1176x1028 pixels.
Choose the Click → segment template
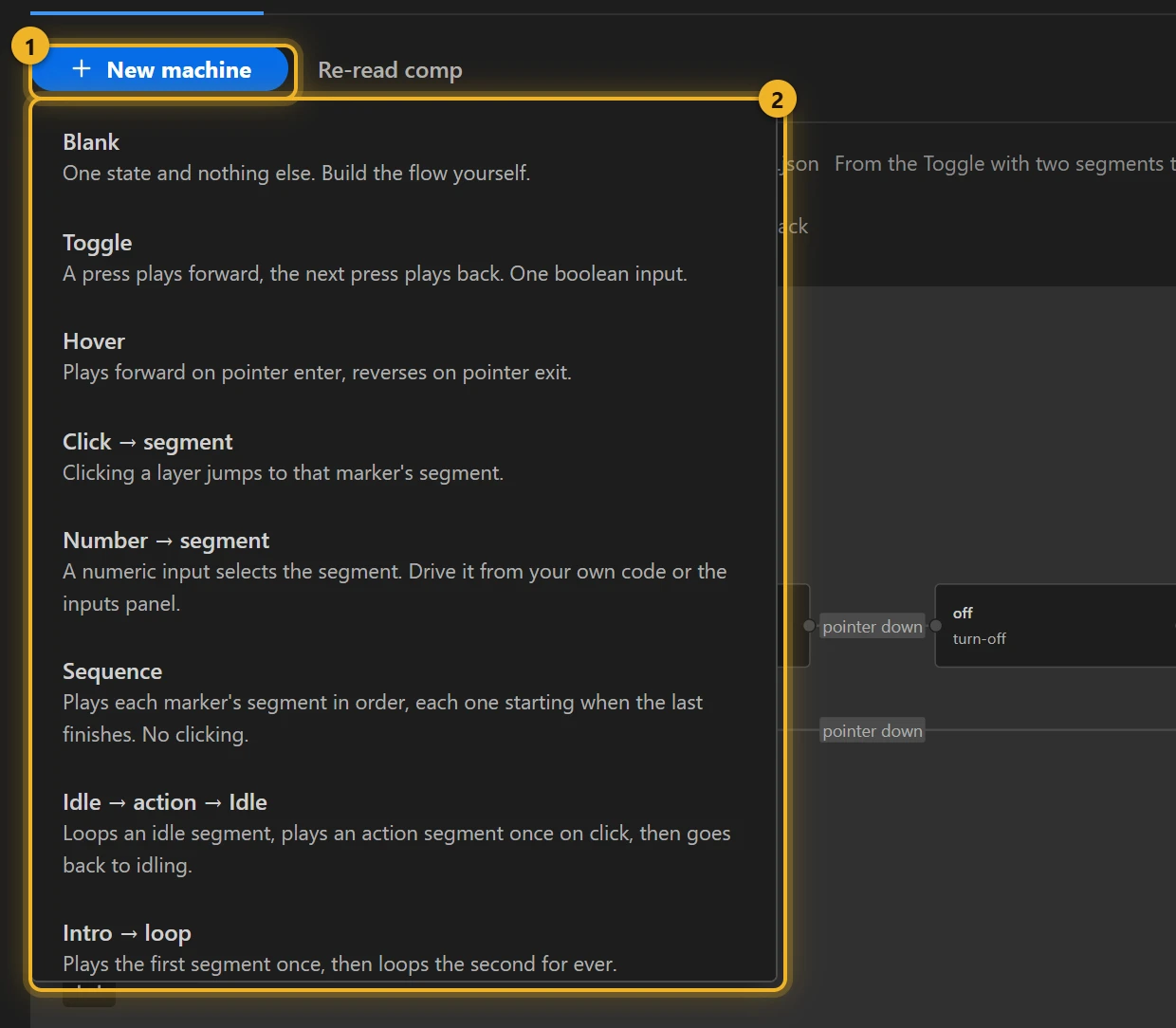click(x=404, y=457)
